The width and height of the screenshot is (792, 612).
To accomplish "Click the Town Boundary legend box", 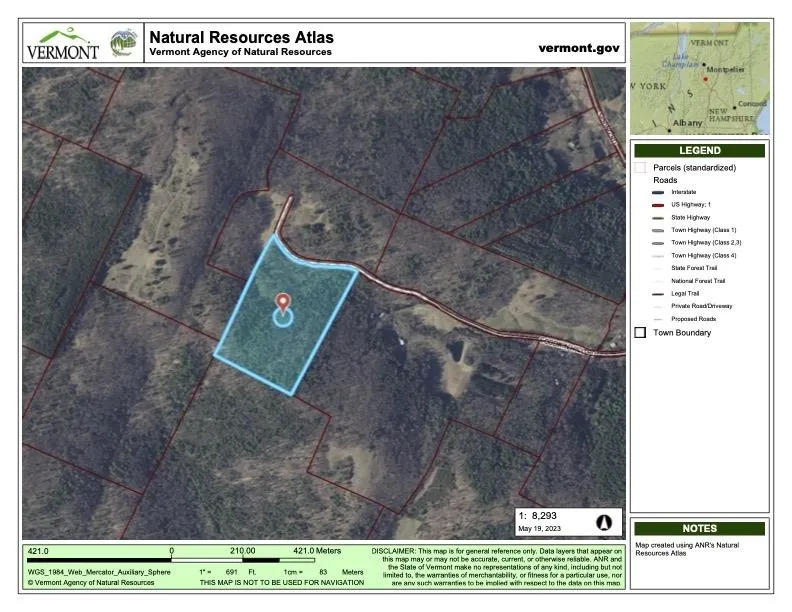I will click(x=640, y=333).
